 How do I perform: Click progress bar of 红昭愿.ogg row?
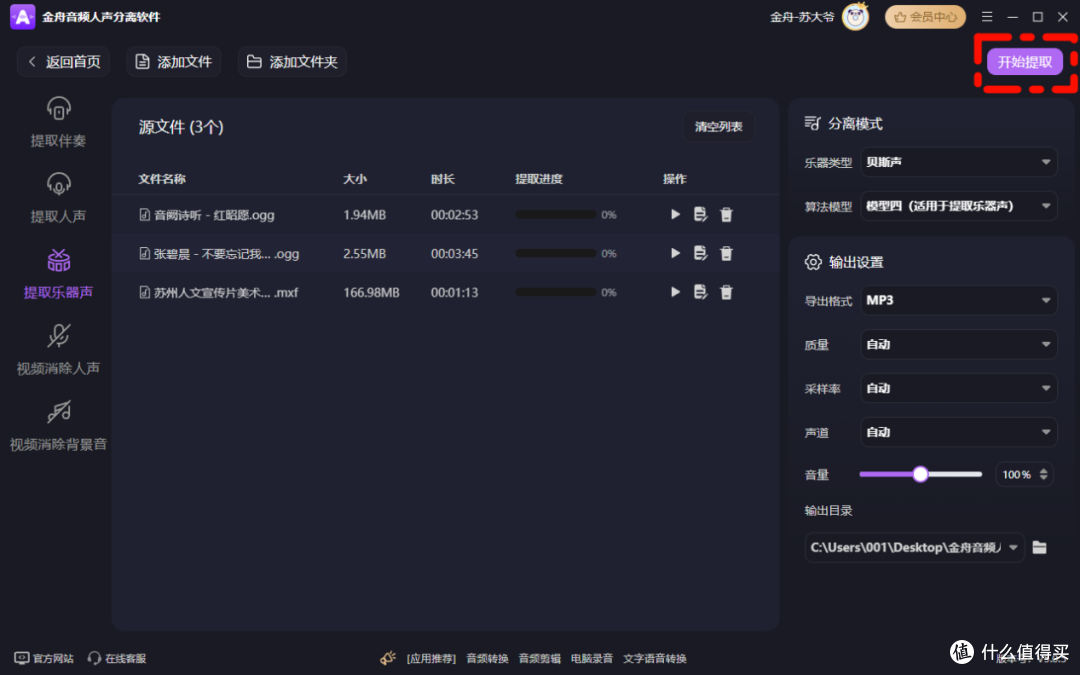pyautogui.click(x=556, y=215)
